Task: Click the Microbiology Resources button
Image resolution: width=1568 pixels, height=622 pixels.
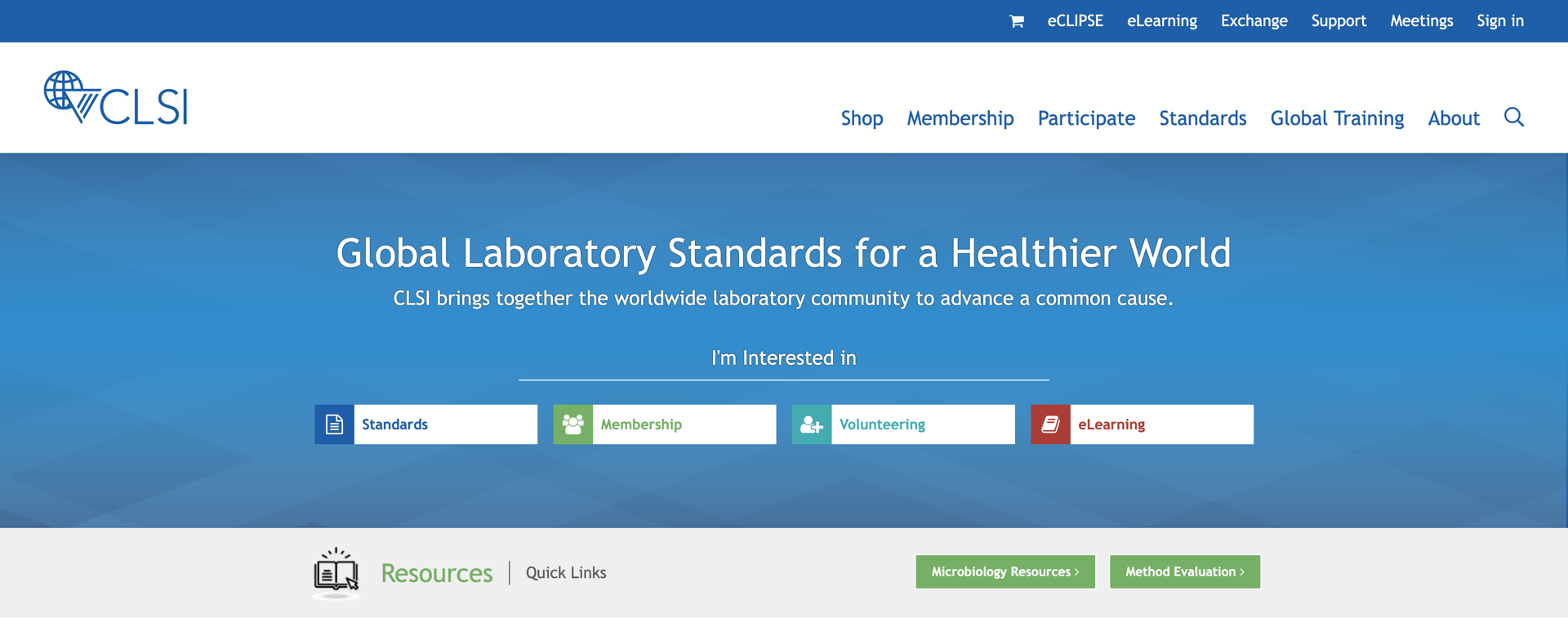Action: [x=1005, y=571]
